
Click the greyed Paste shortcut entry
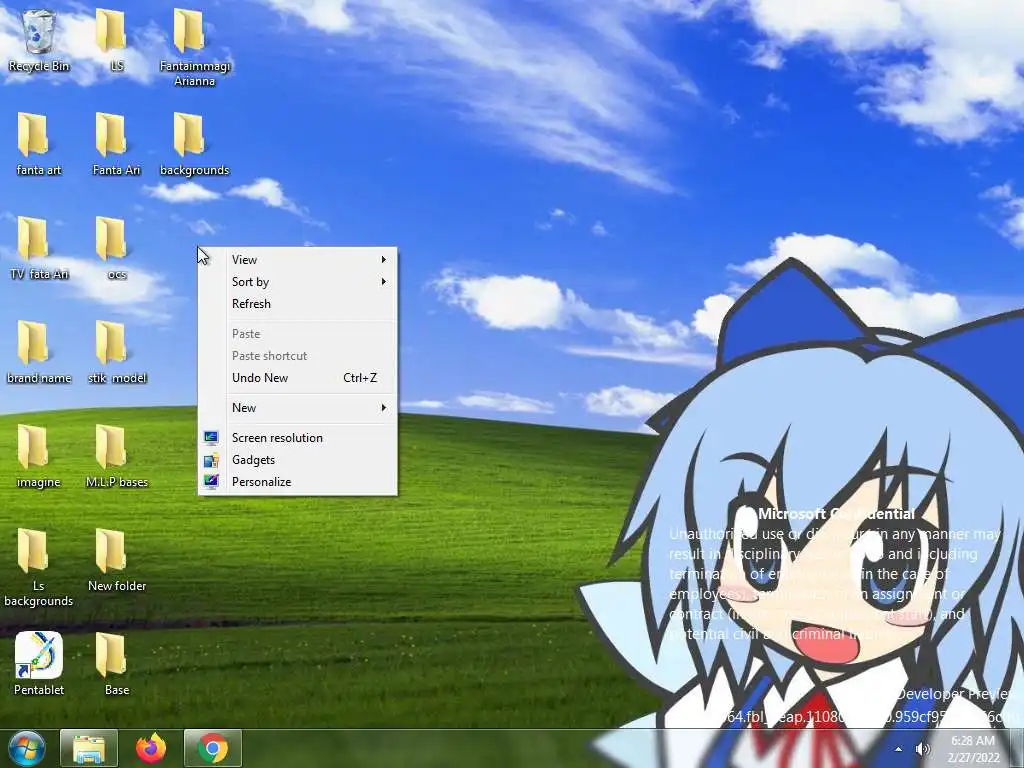pyautogui.click(x=298, y=356)
